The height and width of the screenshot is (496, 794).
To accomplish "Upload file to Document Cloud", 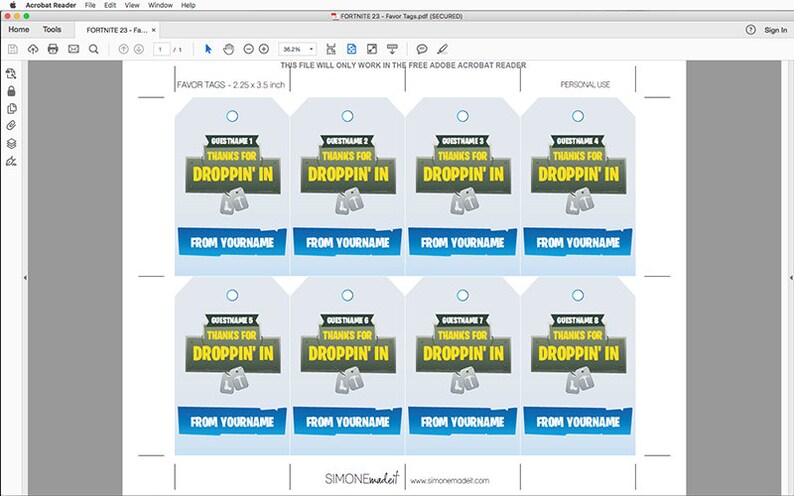I will click(33, 49).
